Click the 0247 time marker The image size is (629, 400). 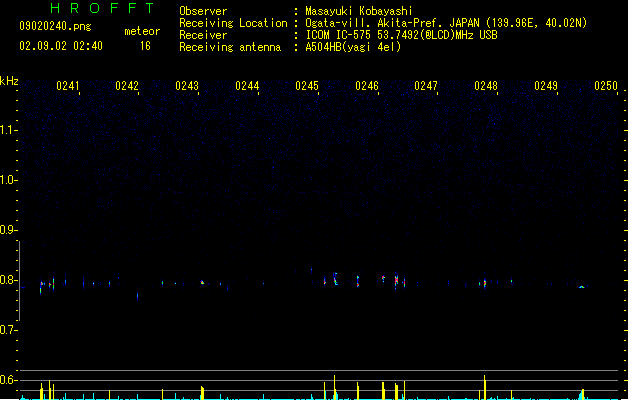(426, 86)
